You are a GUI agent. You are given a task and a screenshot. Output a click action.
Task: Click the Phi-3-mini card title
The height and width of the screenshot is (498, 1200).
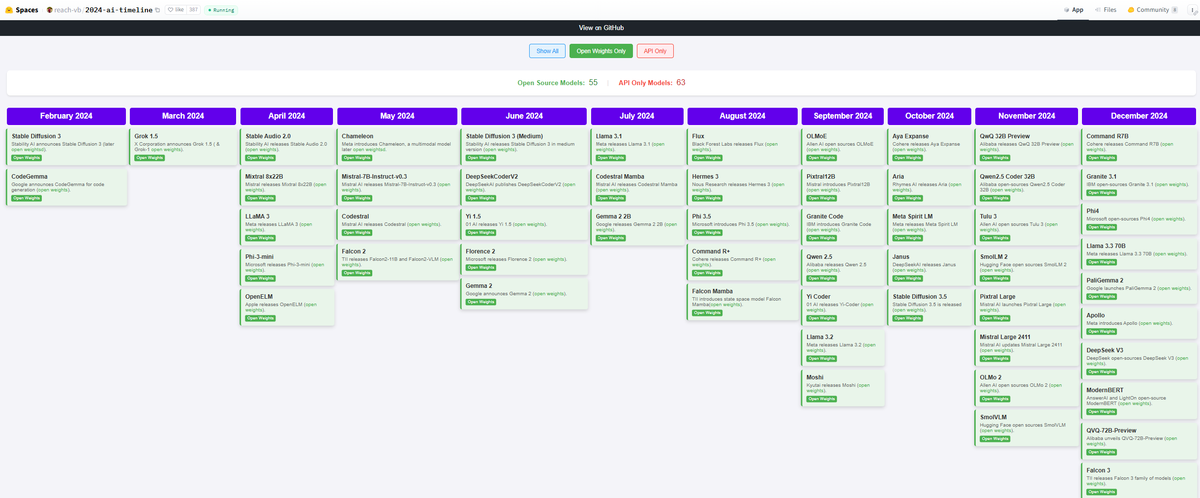click(x=260, y=256)
